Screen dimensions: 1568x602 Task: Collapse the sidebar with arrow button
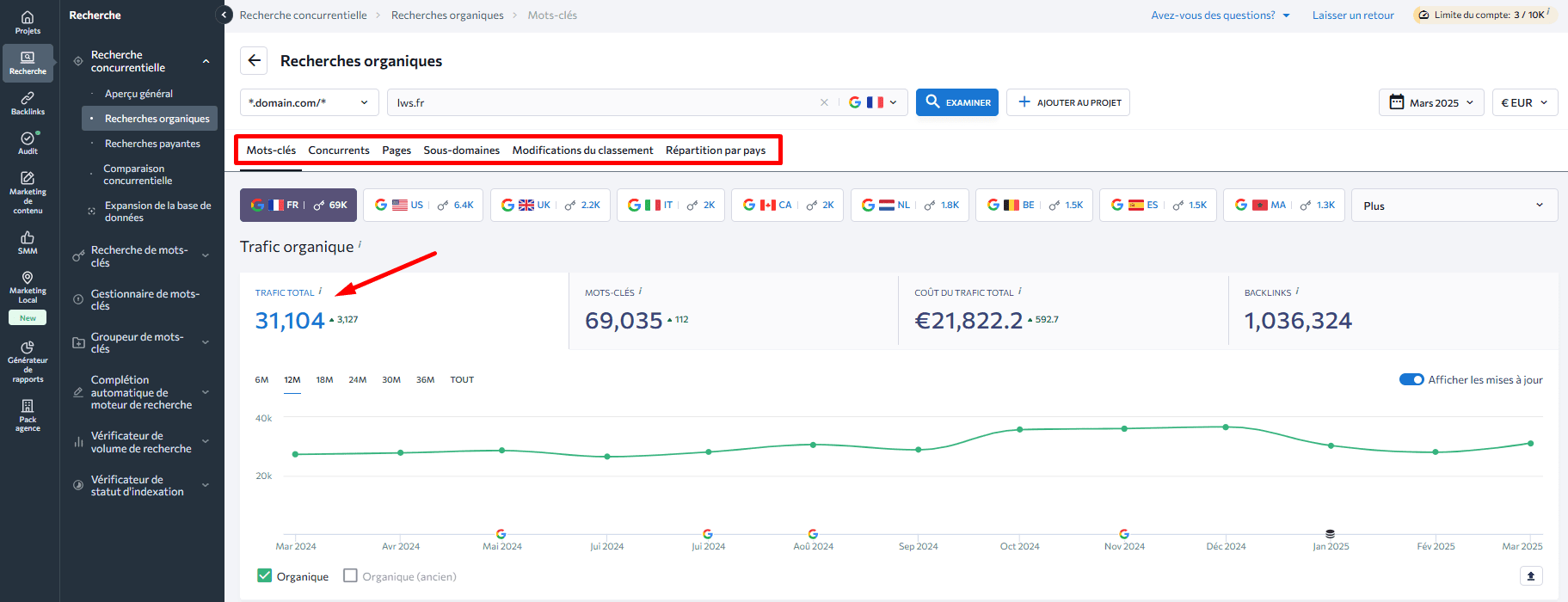pos(224,15)
